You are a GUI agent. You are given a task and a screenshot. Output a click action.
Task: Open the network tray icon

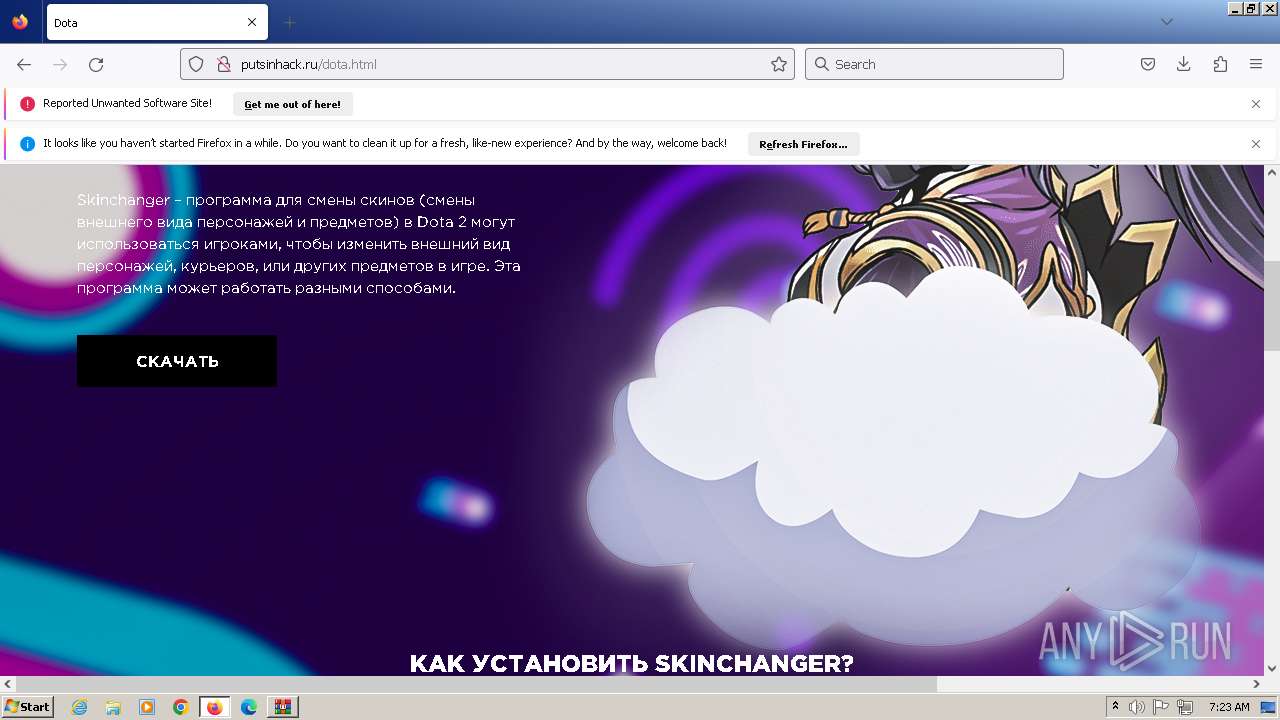(1185, 707)
